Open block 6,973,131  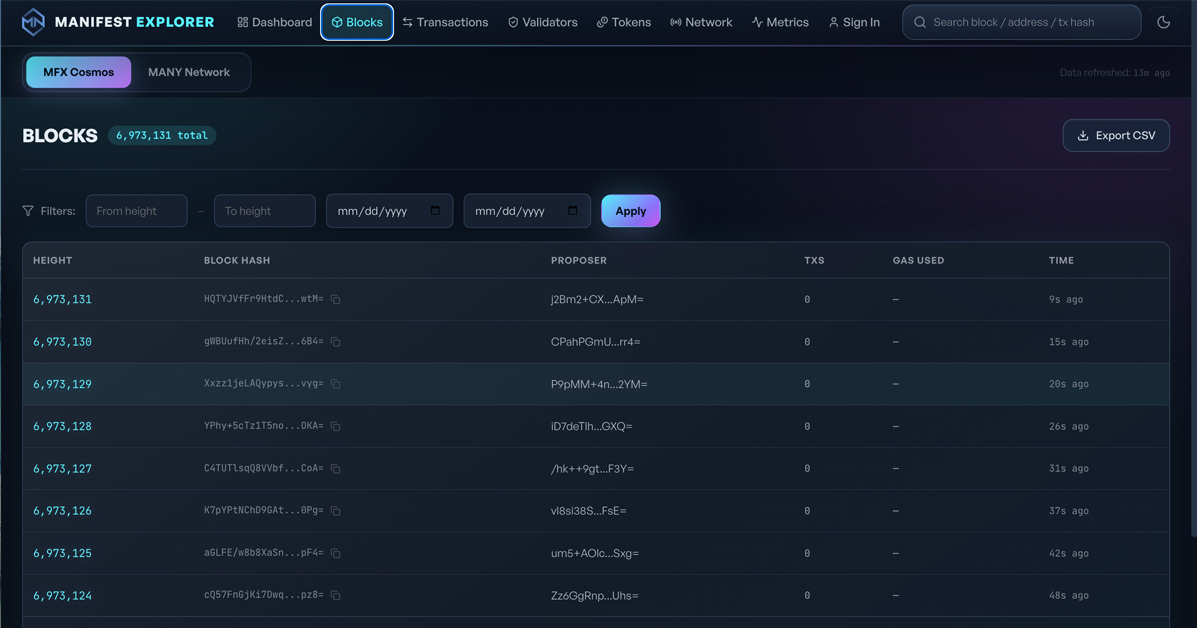pyautogui.click(x=62, y=299)
